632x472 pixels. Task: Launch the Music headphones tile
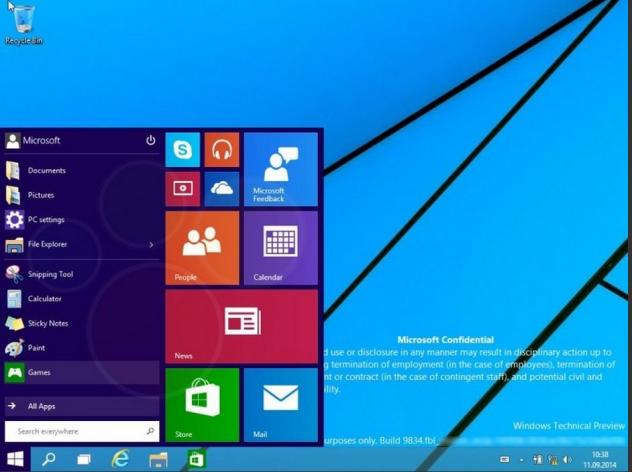pos(221,150)
